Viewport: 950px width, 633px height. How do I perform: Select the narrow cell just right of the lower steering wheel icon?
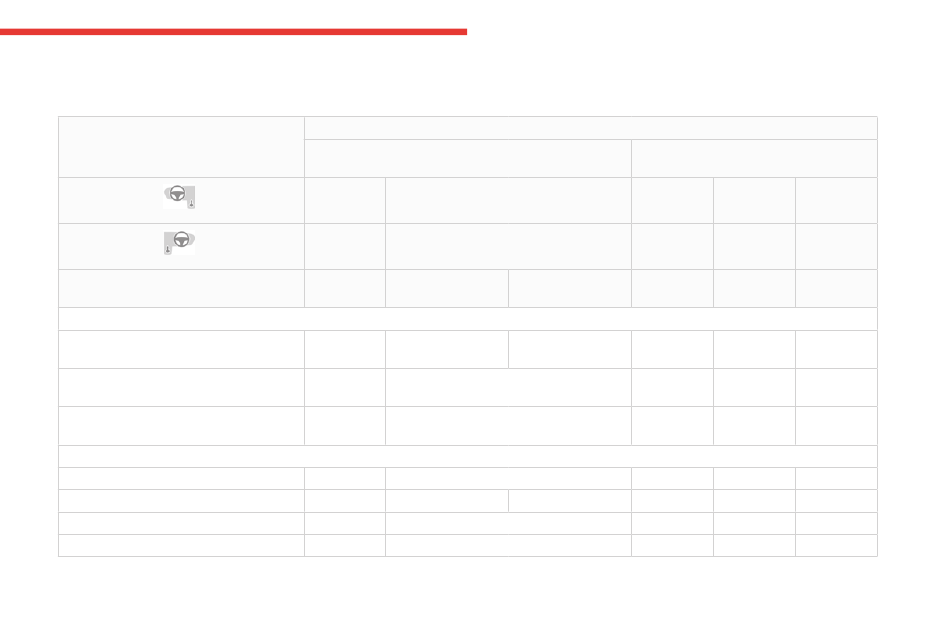(345, 247)
